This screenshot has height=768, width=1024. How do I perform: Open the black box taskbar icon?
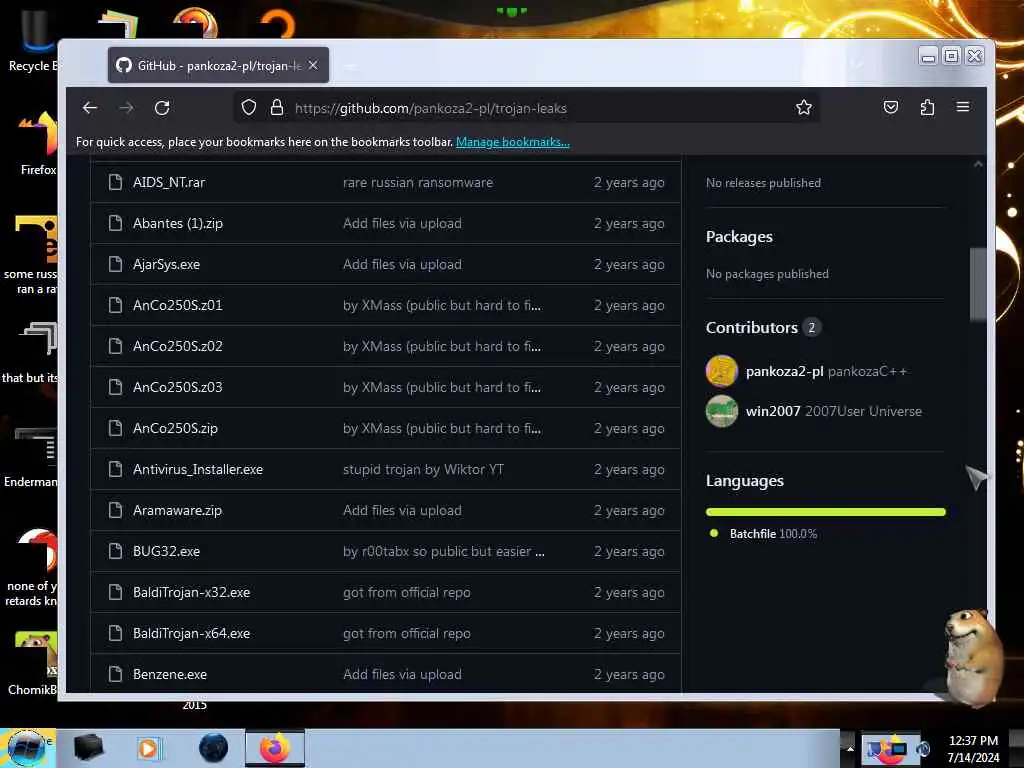[88, 748]
